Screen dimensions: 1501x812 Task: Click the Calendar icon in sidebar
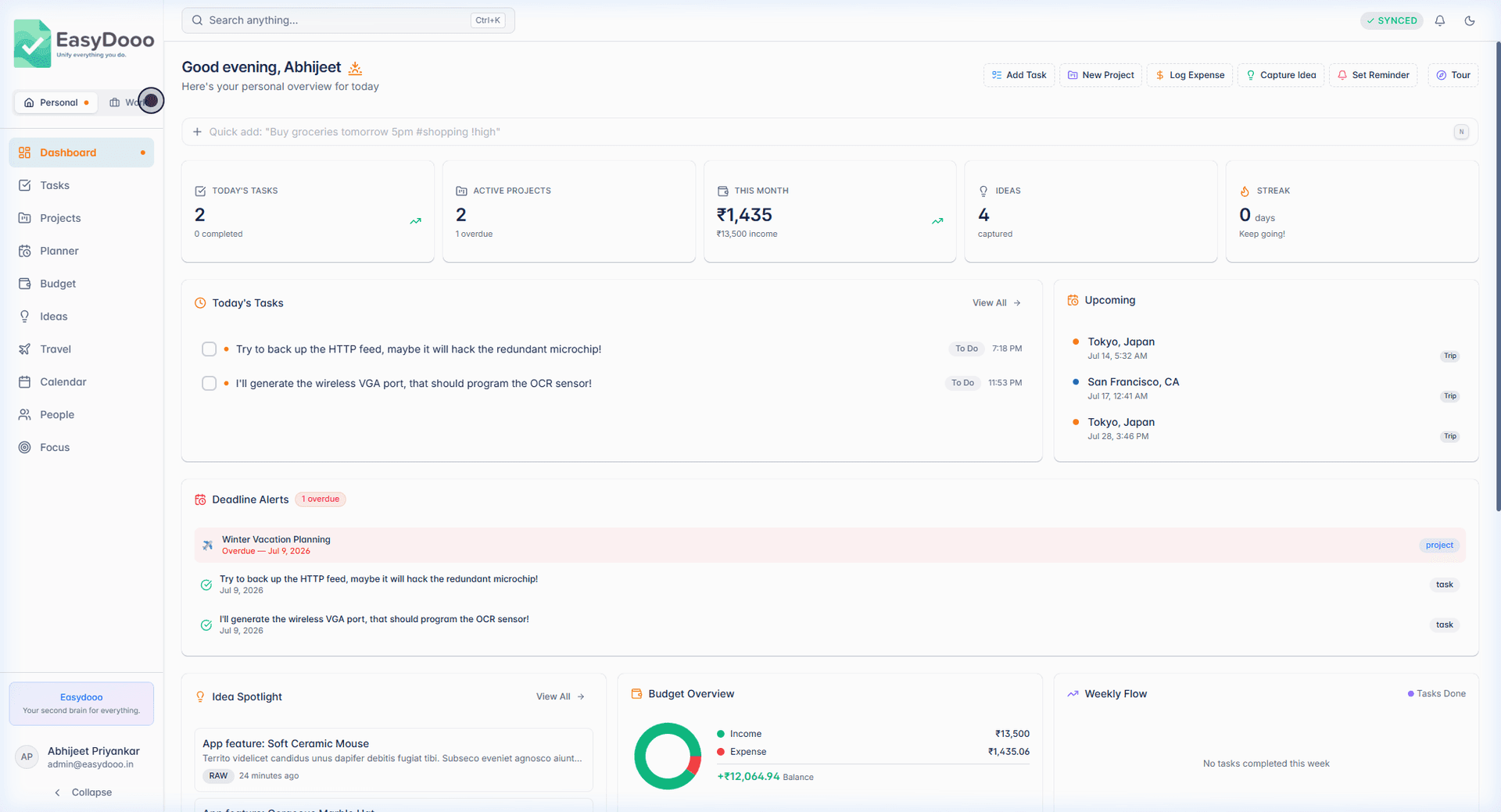[25, 382]
